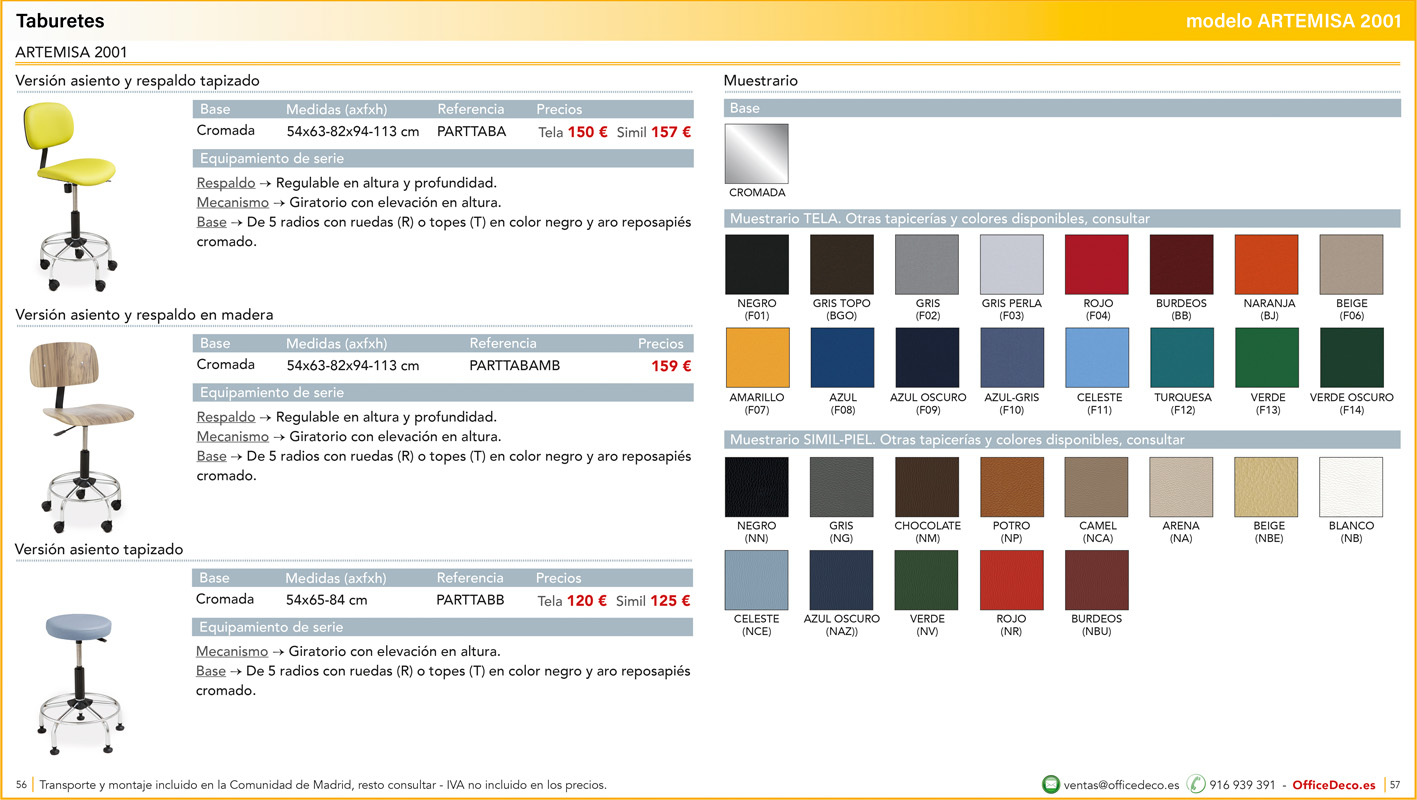Click heading Versión asiento y respaldo en madera
The width and height of the screenshot is (1417, 800).
click(144, 315)
